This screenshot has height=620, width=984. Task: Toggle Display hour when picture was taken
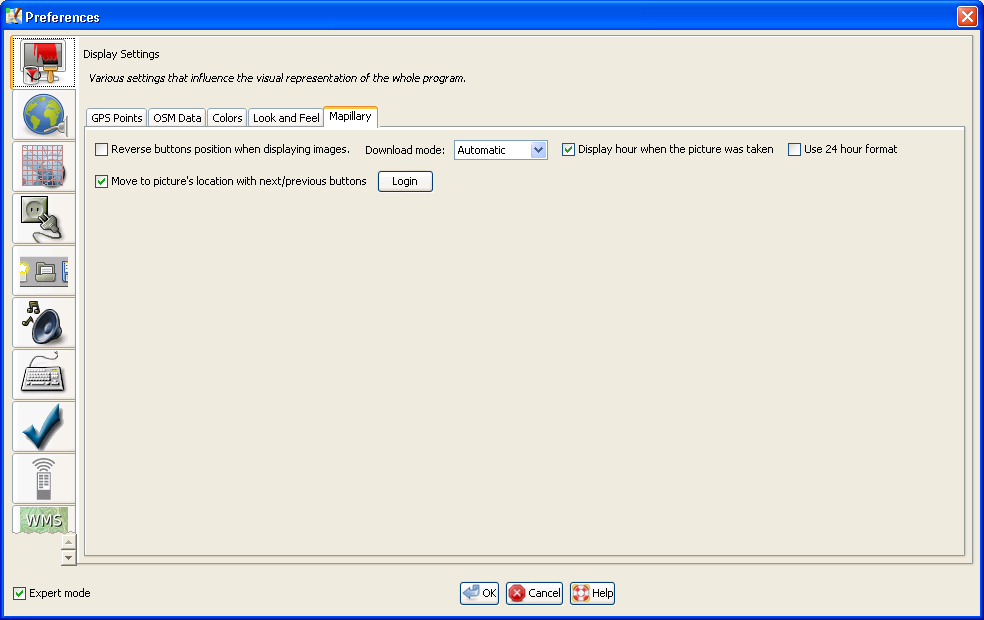[x=569, y=150]
